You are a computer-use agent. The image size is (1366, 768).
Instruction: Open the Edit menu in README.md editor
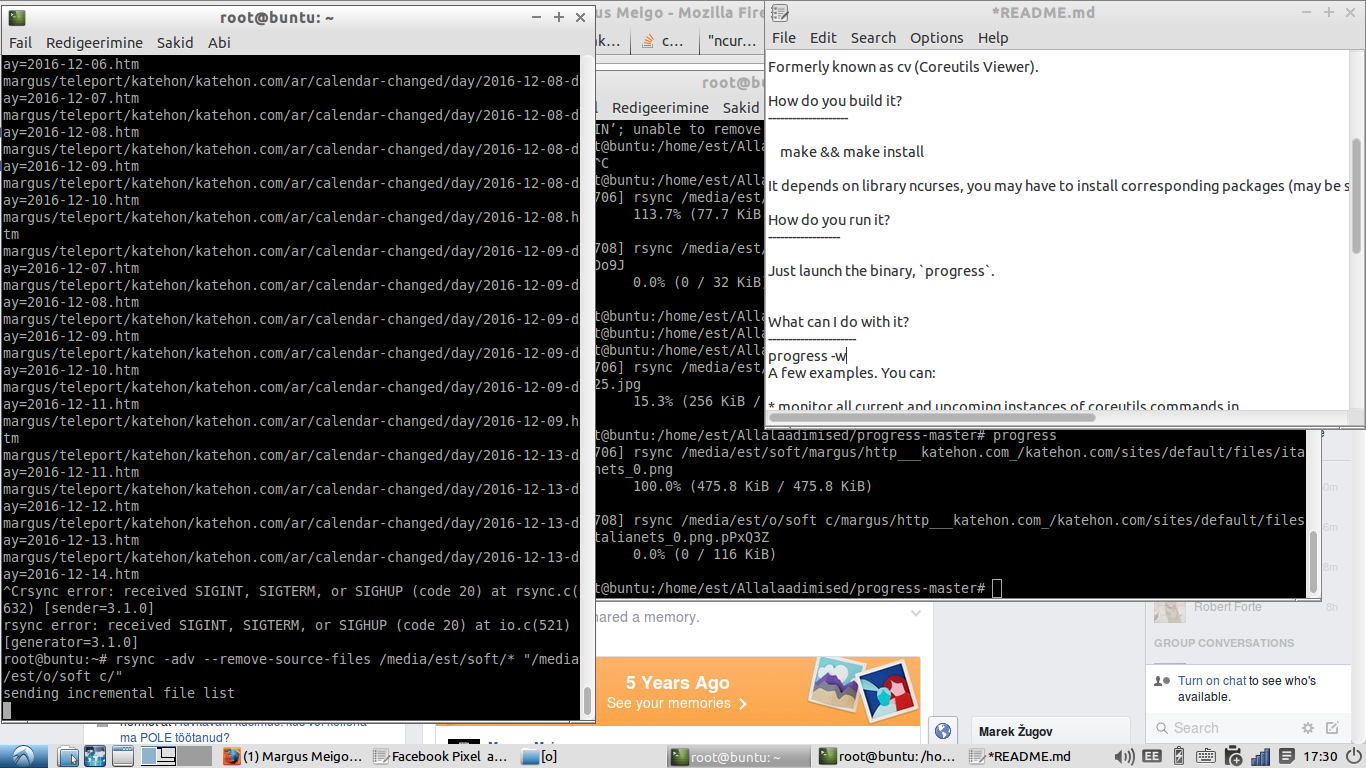(x=823, y=38)
